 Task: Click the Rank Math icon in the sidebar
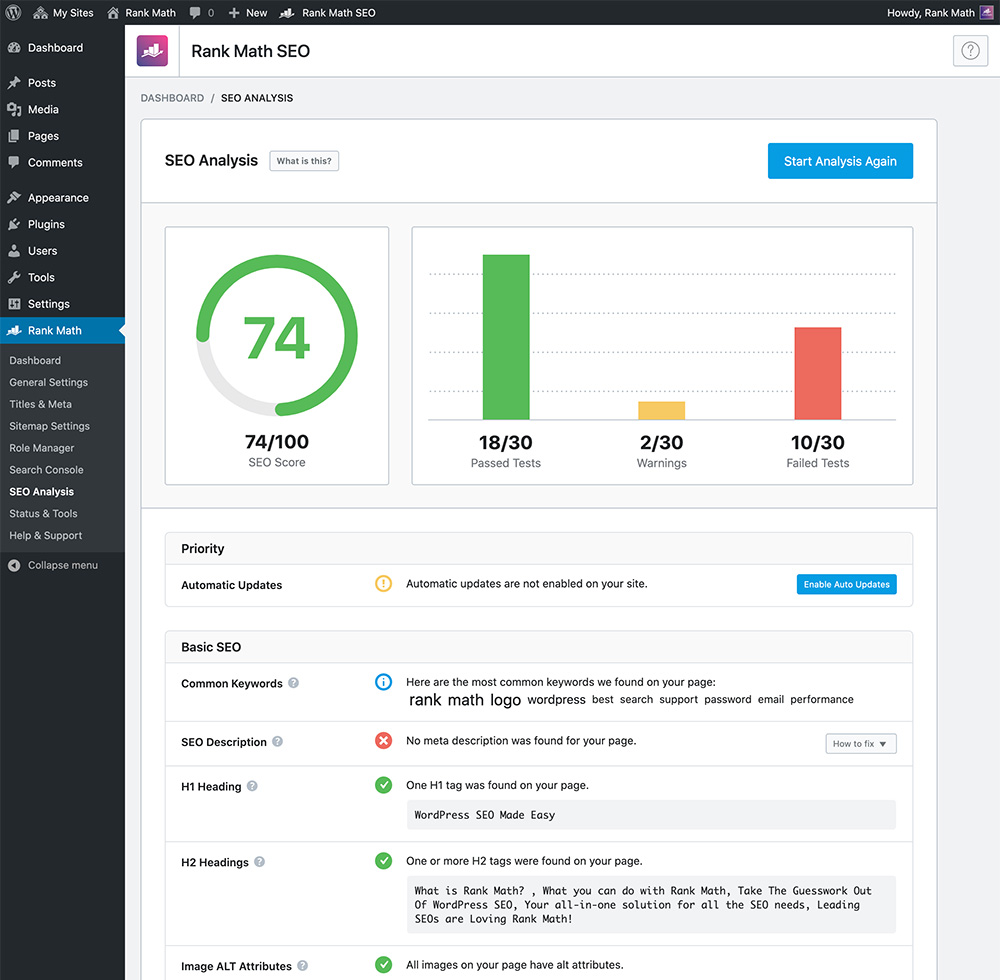pyautogui.click(x=15, y=332)
